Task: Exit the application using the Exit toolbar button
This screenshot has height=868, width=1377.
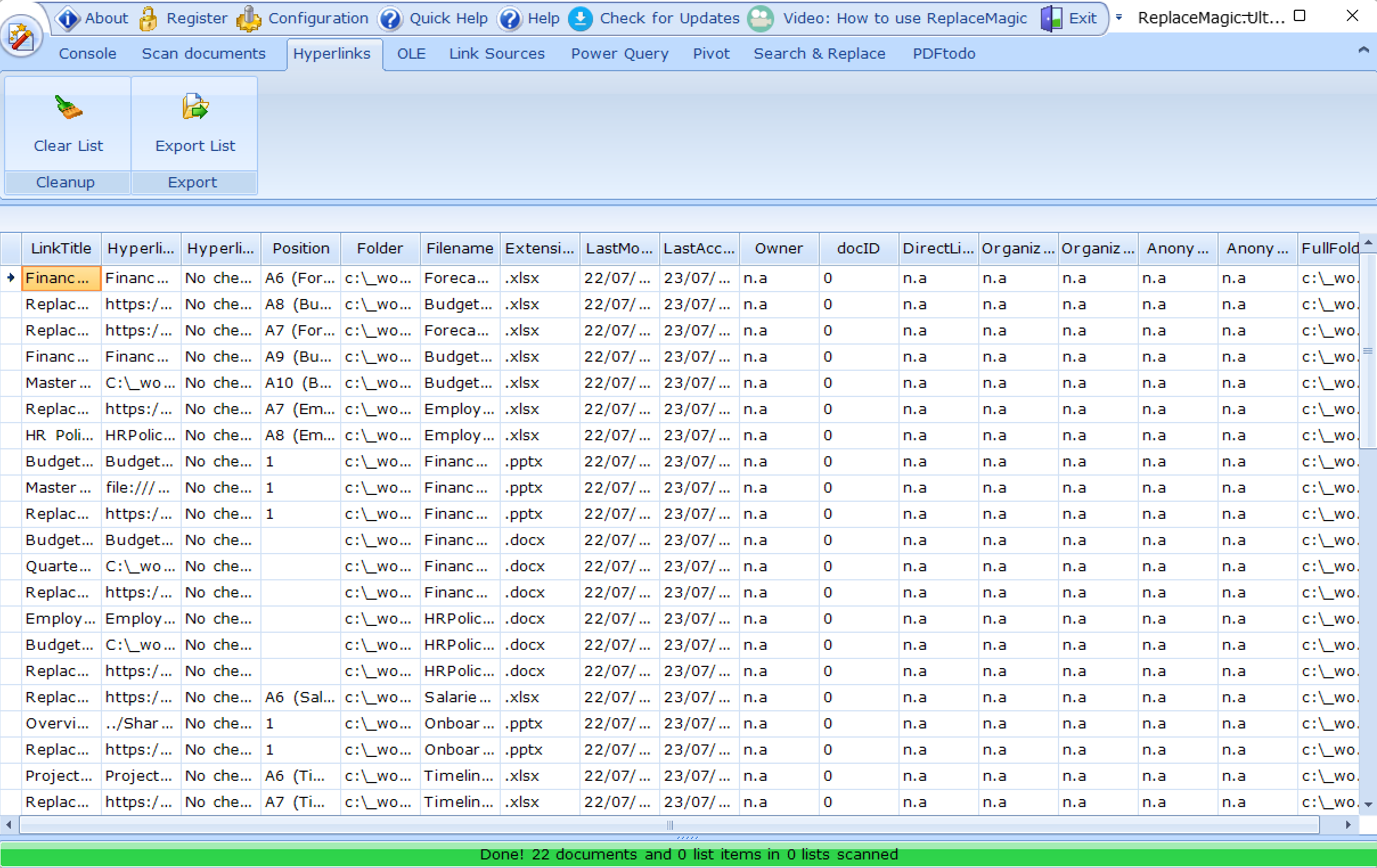Action: (1068, 18)
